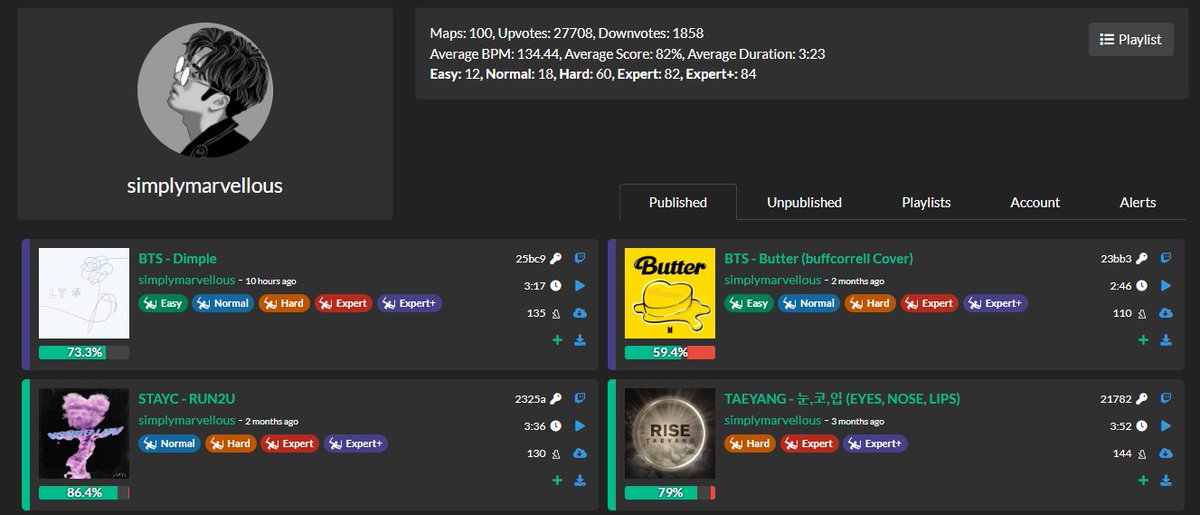The height and width of the screenshot is (515, 1200).
Task: Click the 73.3% rating bar
Action: pos(84,352)
